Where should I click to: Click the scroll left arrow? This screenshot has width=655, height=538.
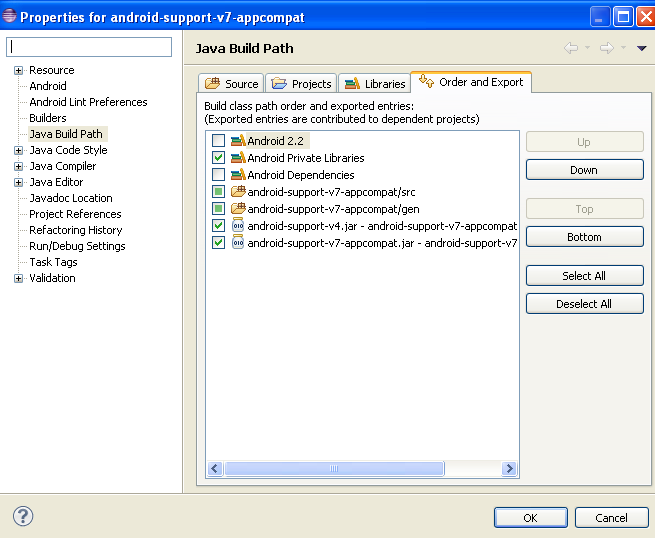point(215,468)
